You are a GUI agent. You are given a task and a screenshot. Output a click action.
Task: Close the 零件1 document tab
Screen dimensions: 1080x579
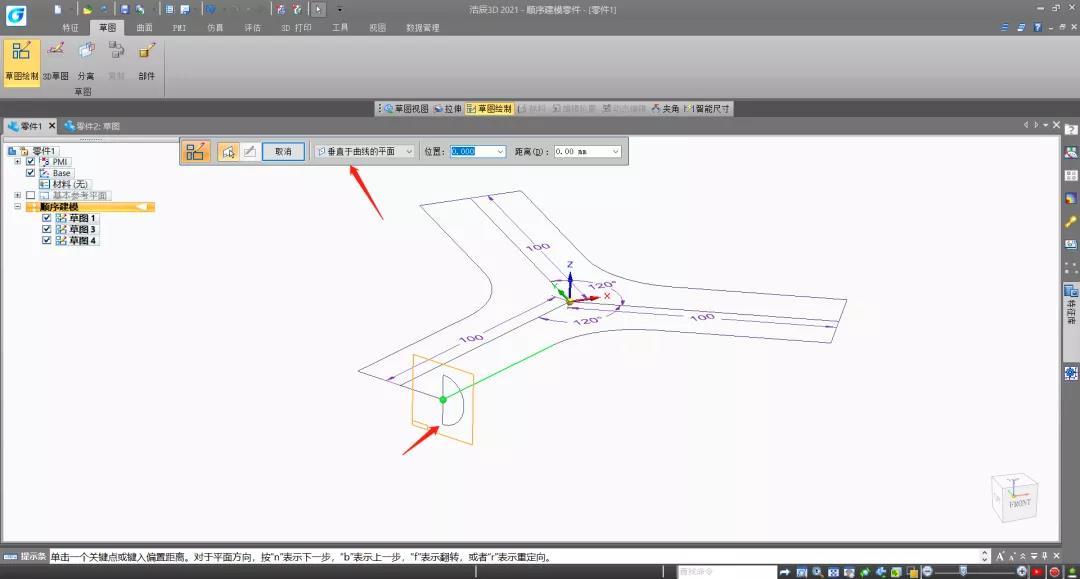52,126
